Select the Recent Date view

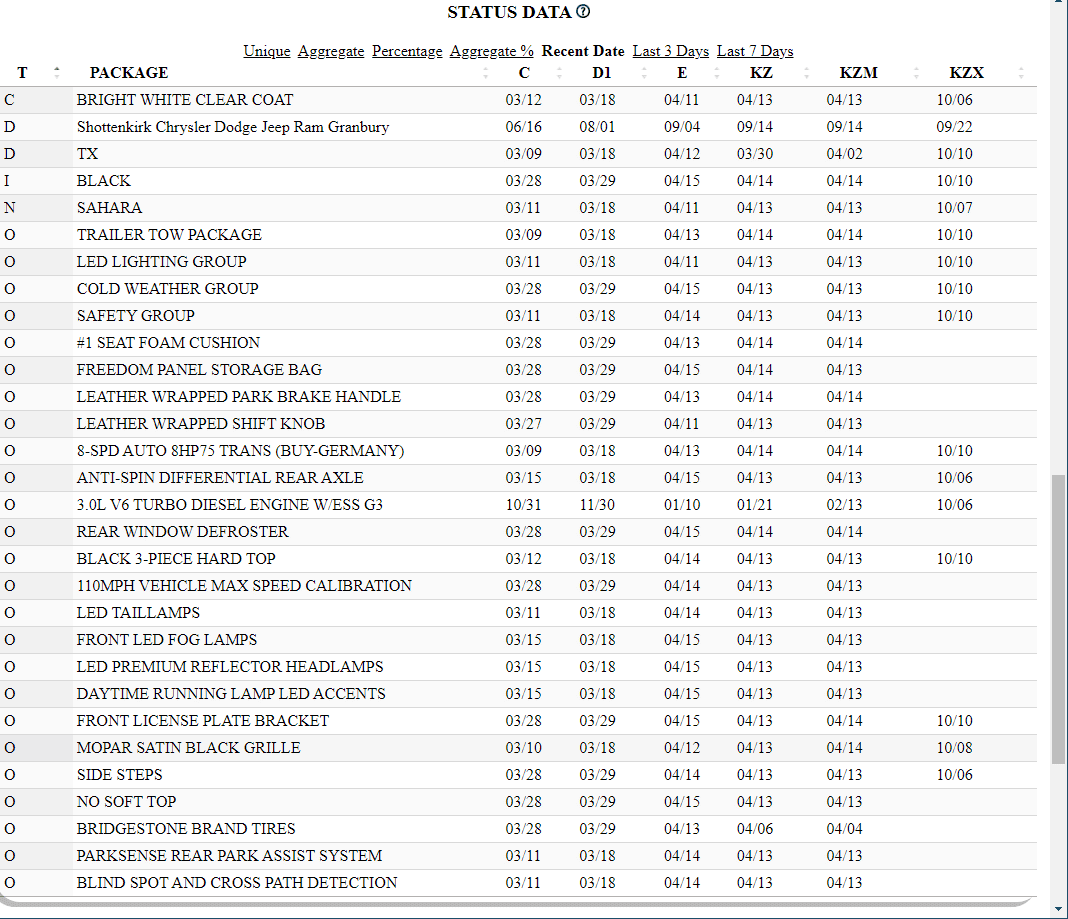click(x=583, y=51)
